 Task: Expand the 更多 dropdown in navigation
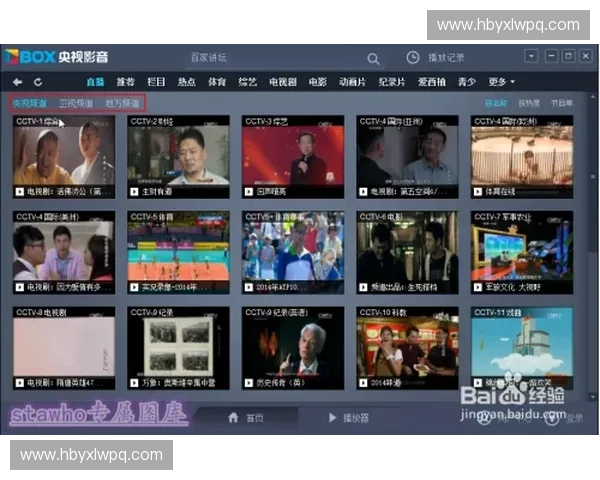[501, 81]
